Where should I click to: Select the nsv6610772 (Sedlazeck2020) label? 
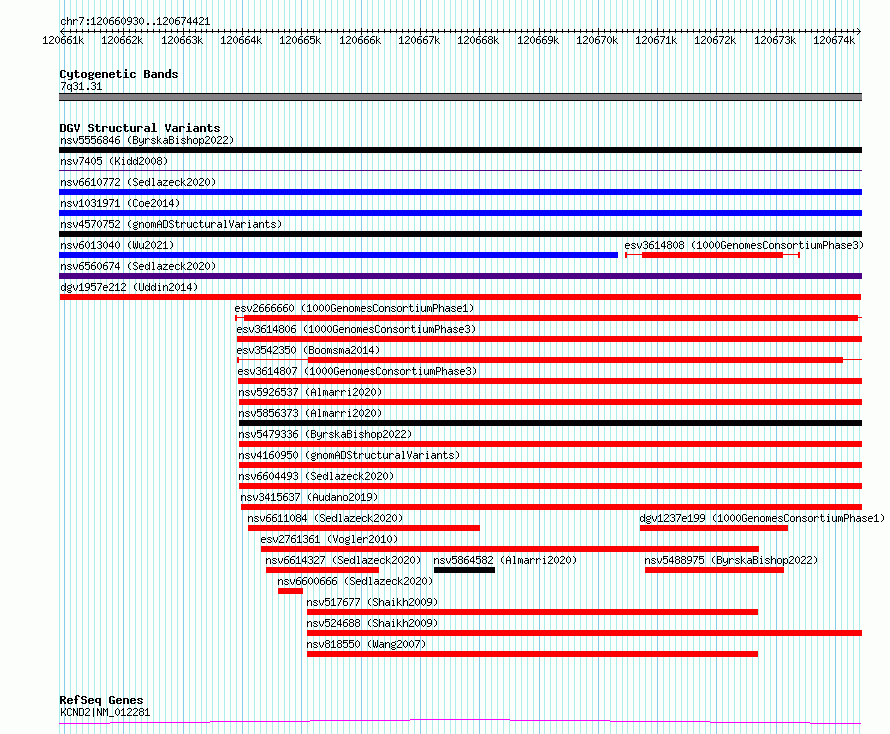click(138, 182)
